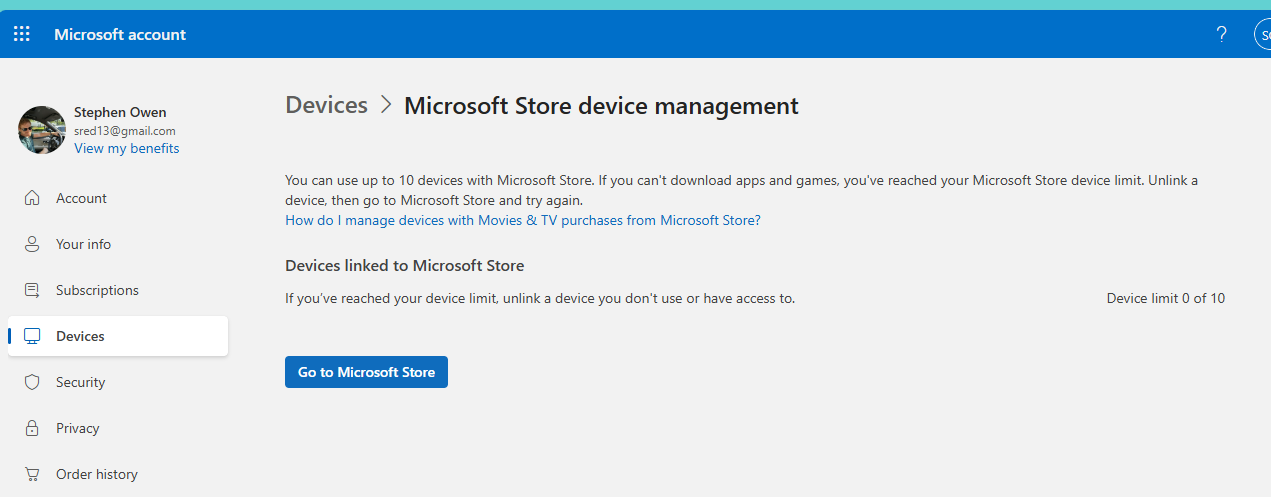Screen dimensions: 1271x497
Task: Click the help question mark icon
Action: click(1221, 34)
